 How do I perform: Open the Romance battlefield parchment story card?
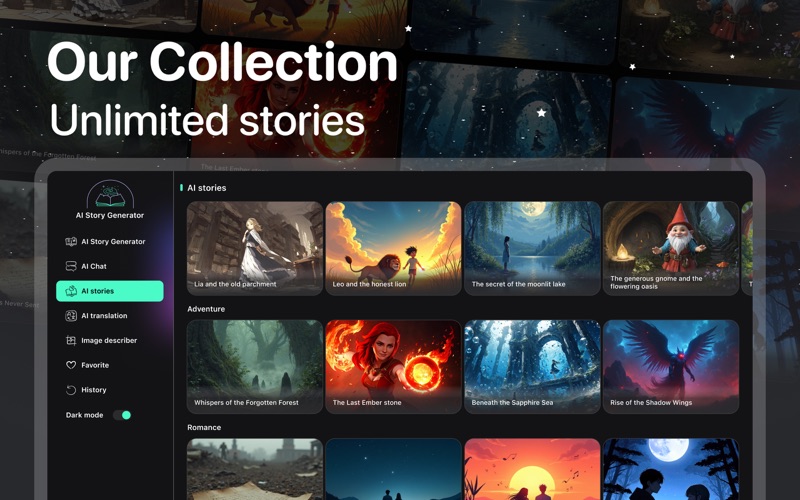point(255,469)
